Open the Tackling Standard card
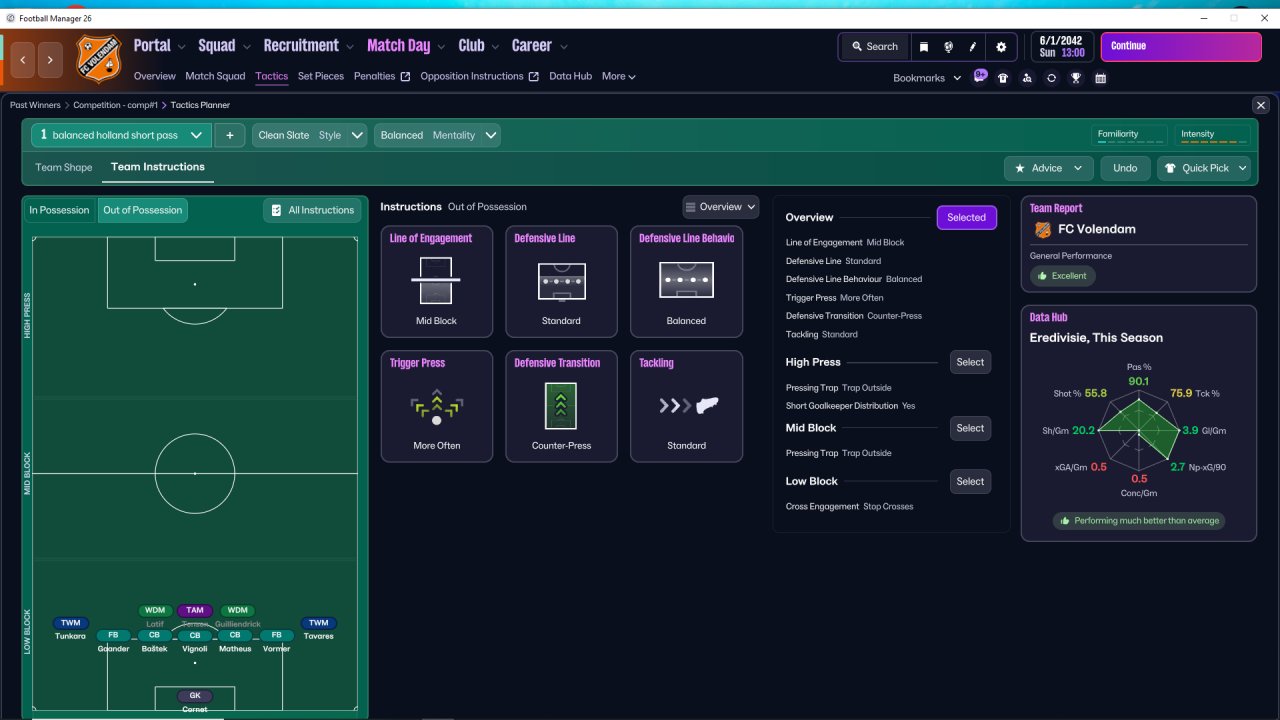This screenshot has width=1280, height=720. [x=686, y=406]
